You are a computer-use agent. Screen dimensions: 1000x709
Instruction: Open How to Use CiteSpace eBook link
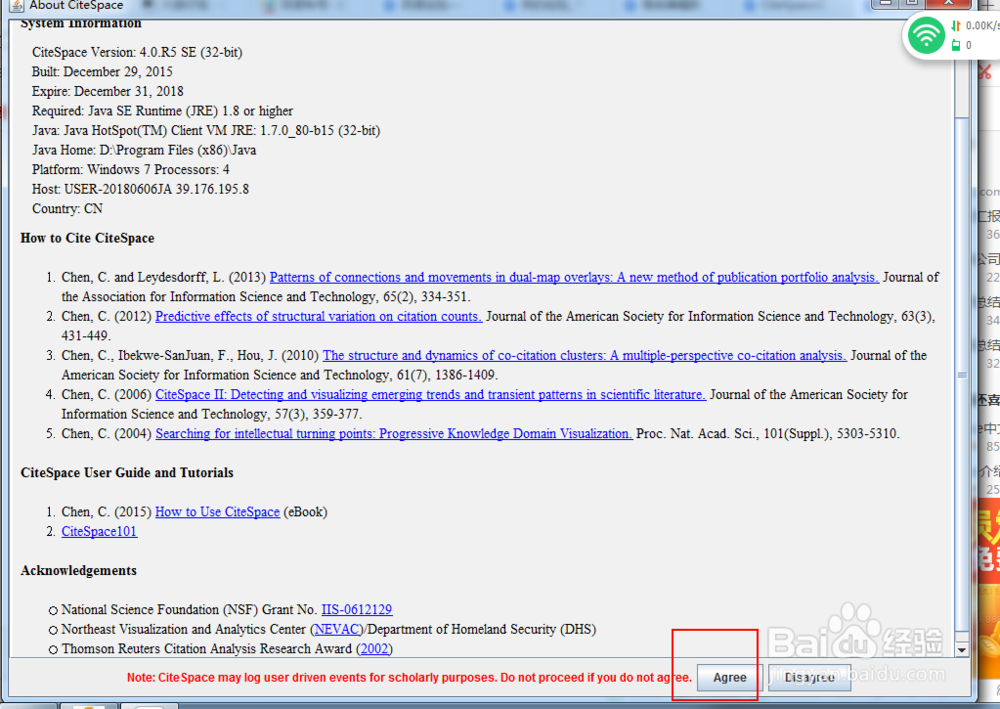click(217, 512)
